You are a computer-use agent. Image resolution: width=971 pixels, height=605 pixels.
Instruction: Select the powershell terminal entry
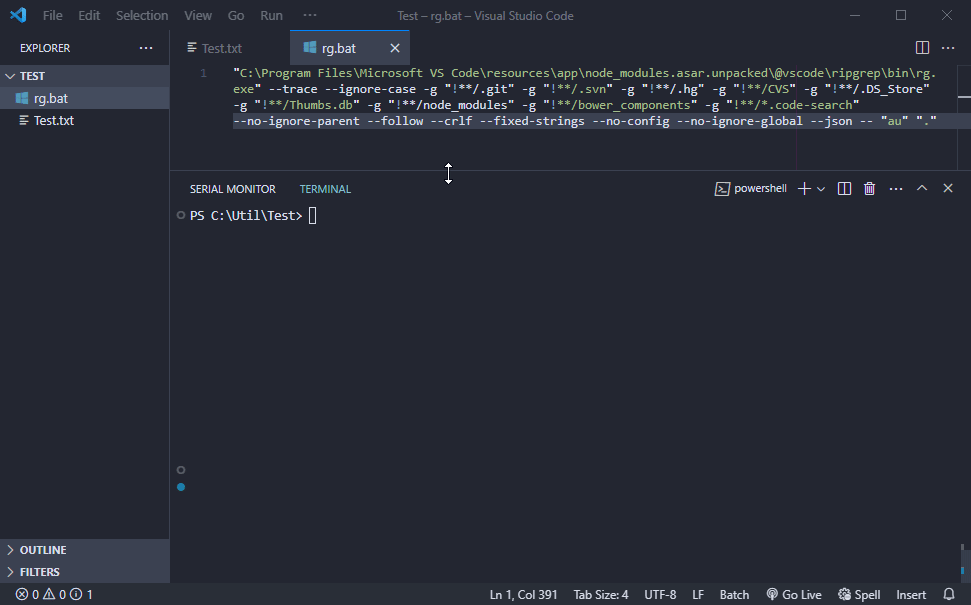751,188
